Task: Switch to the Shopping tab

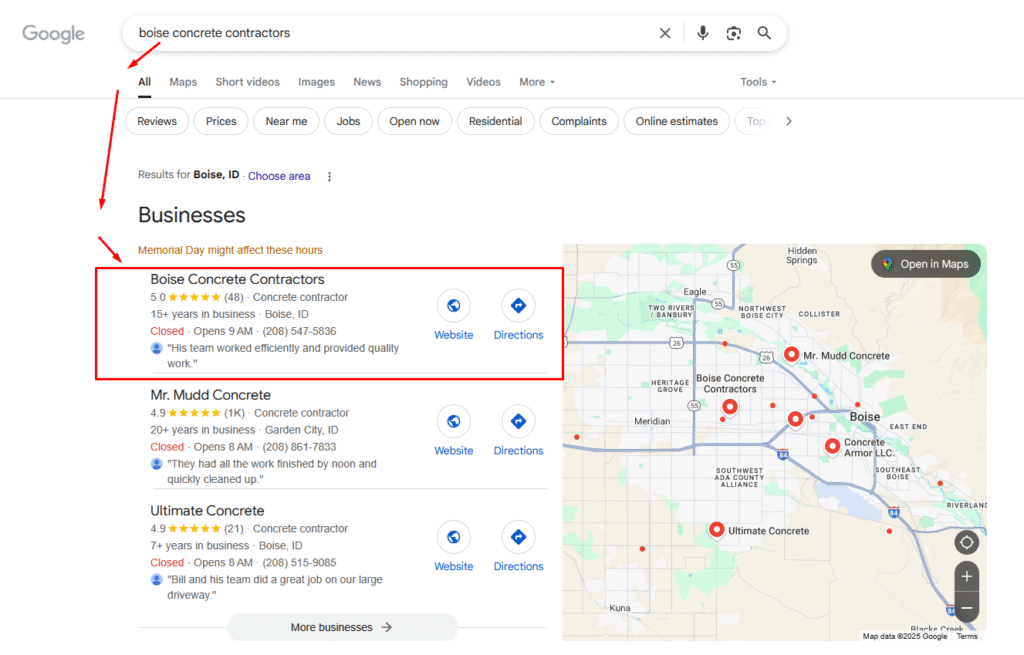Action: (x=424, y=82)
